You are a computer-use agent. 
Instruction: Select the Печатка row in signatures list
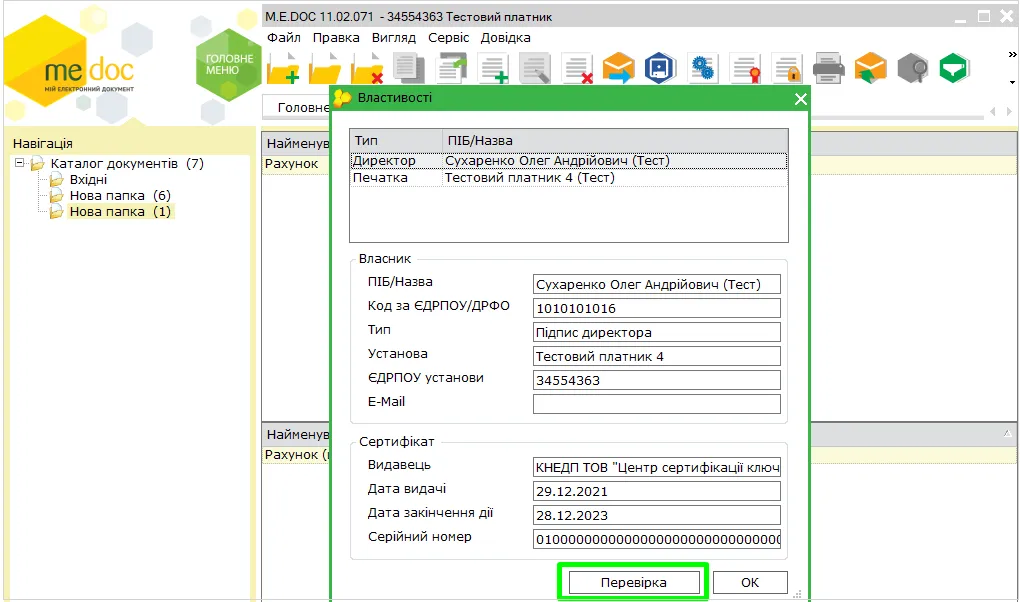tap(569, 178)
